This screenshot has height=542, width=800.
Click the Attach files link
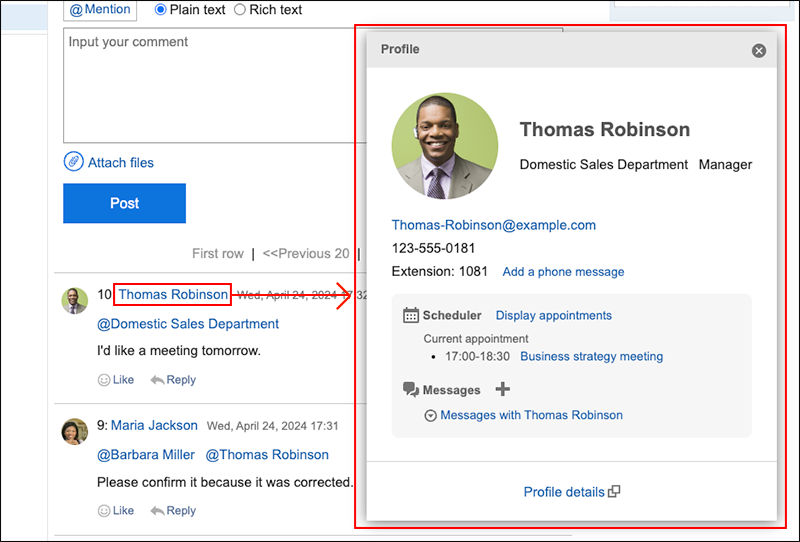pos(121,163)
